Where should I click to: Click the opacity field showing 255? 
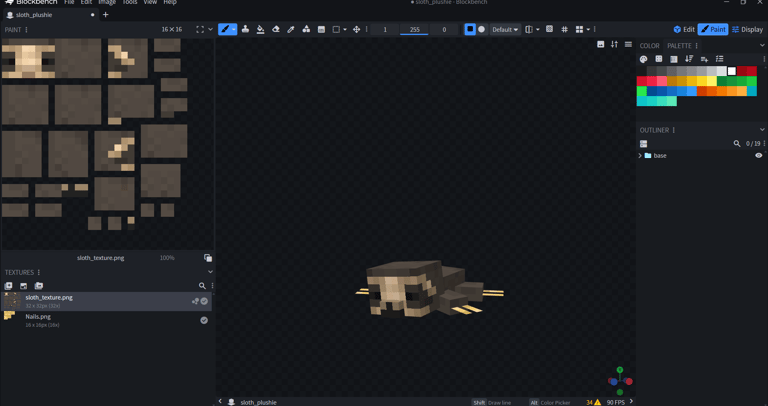[414, 29]
